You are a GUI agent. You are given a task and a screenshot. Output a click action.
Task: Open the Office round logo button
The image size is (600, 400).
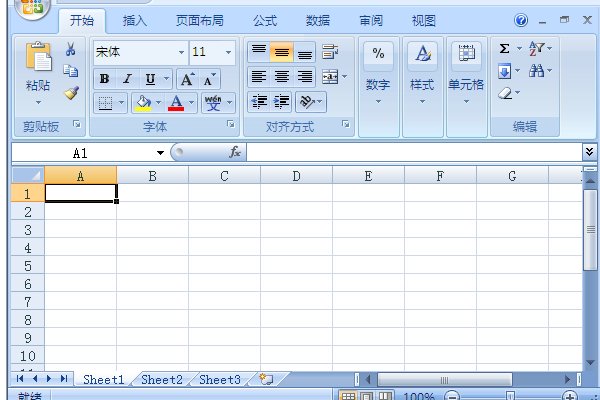(33, 6)
